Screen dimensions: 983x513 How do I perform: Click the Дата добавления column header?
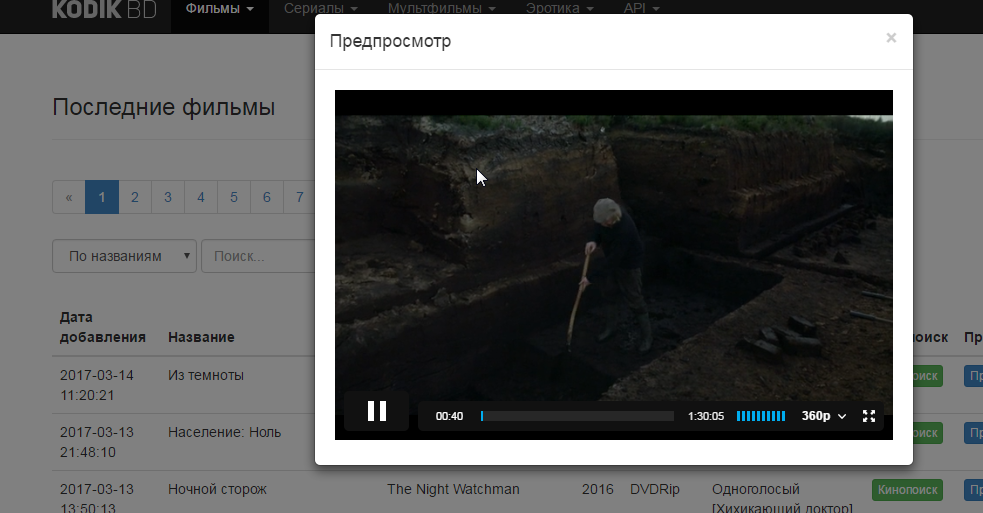(103, 327)
